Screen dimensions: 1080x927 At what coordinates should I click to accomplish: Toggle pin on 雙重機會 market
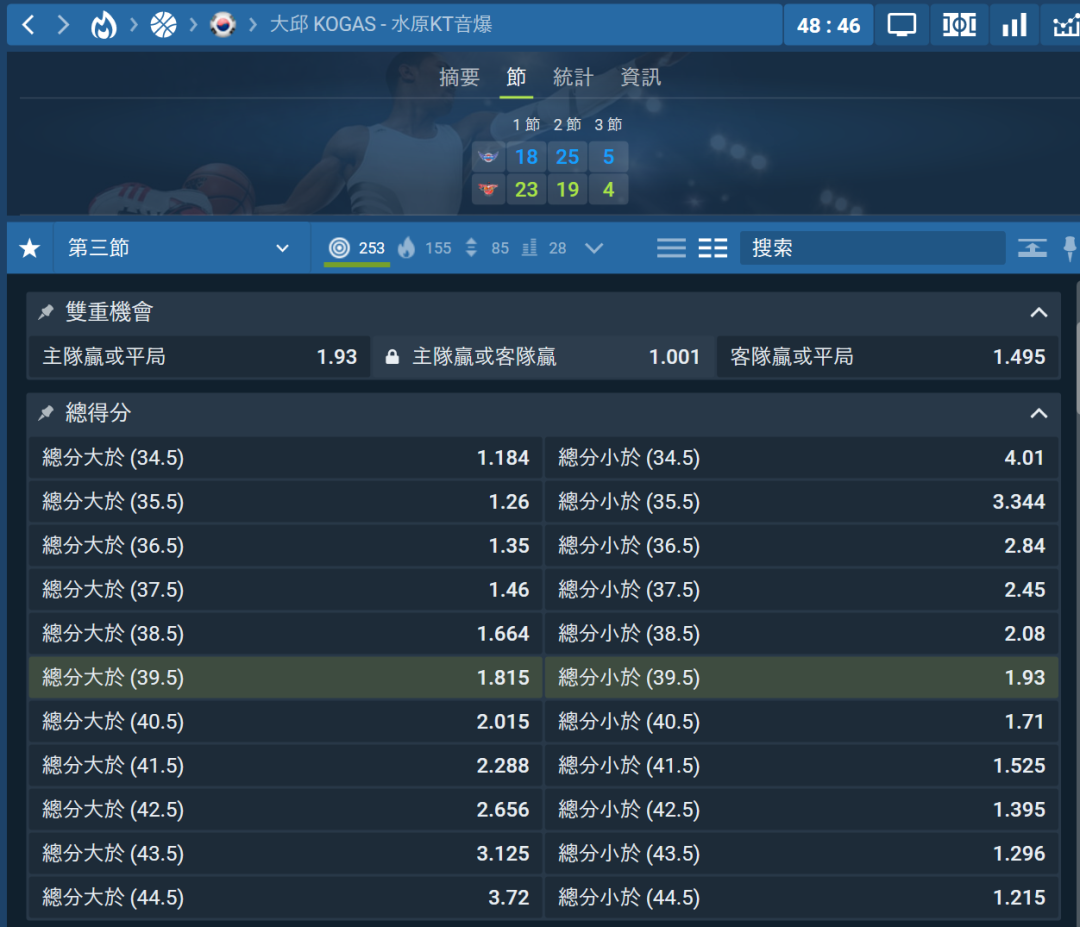coord(46,313)
